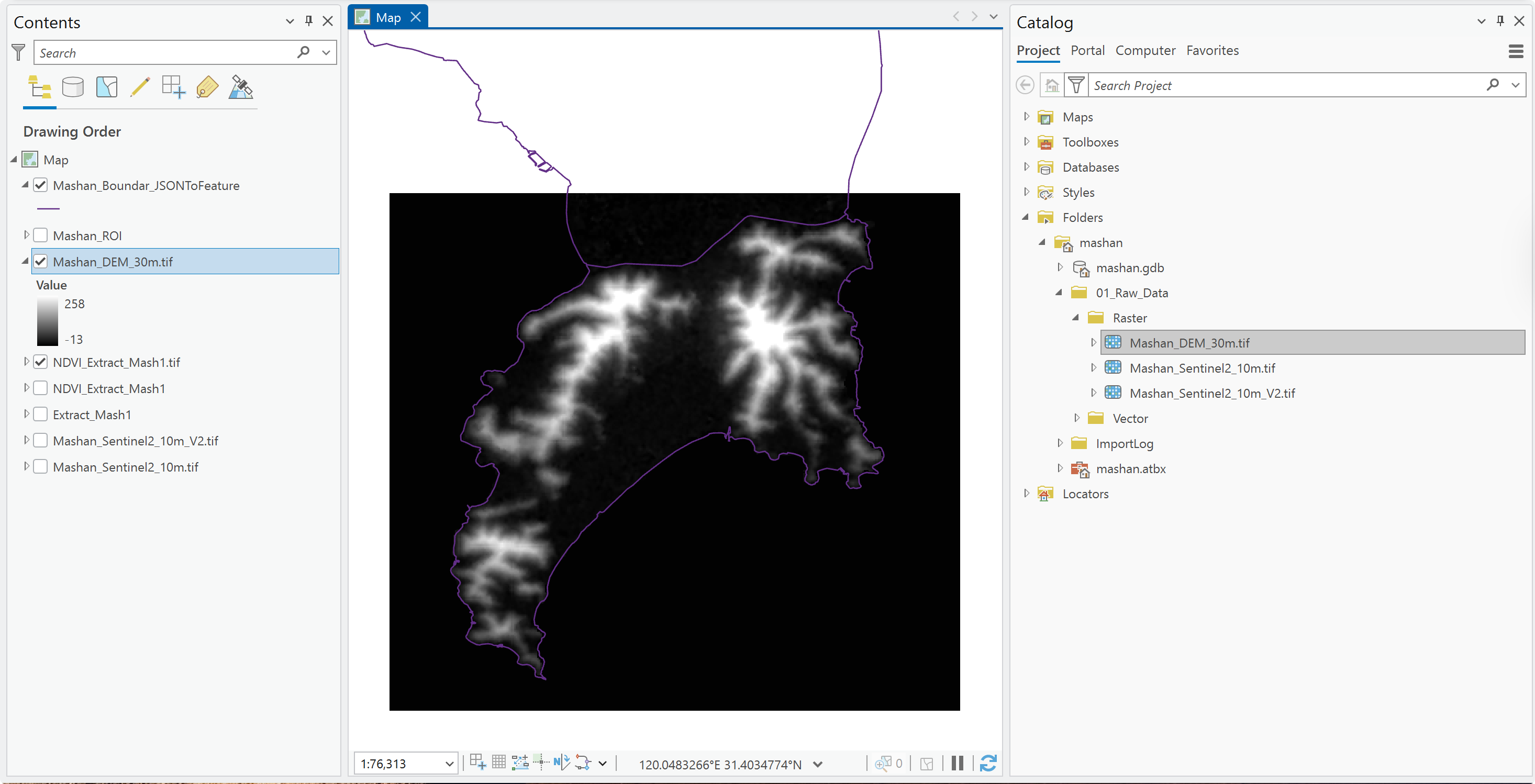The width and height of the screenshot is (1535, 784).
Task: Pause map drawing in status bar
Action: [957, 763]
